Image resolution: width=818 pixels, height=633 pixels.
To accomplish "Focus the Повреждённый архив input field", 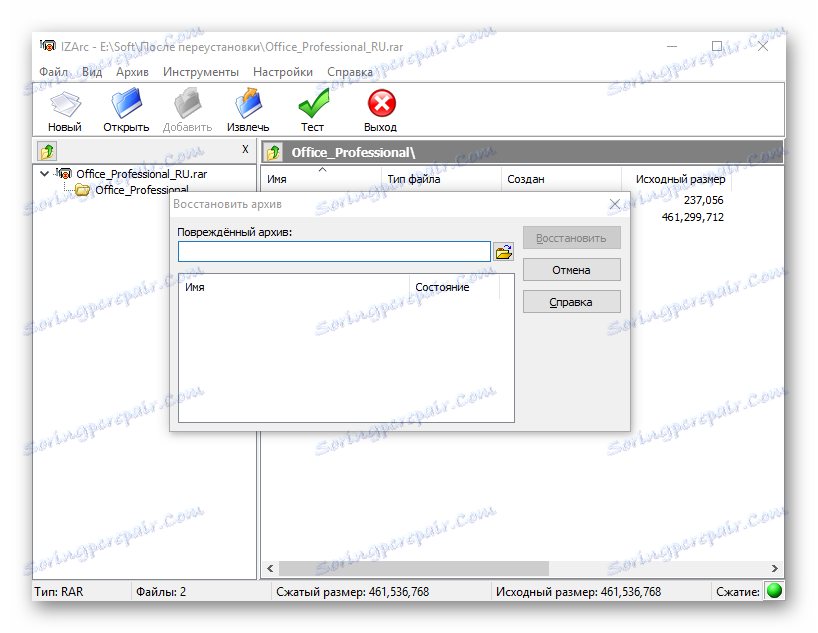I will pyautogui.click(x=334, y=252).
